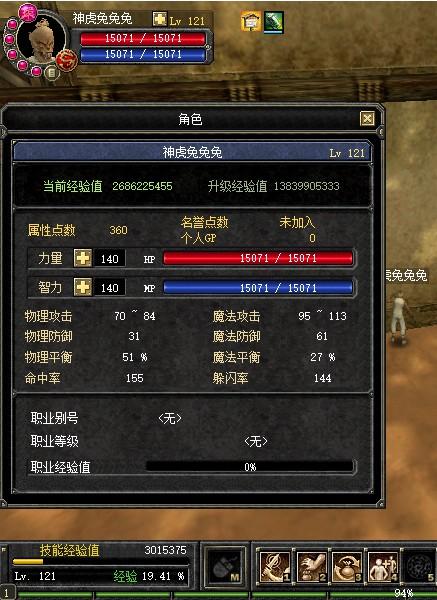Click the small round list button under portrait
The image size is (437, 600).
tap(51, 73)
